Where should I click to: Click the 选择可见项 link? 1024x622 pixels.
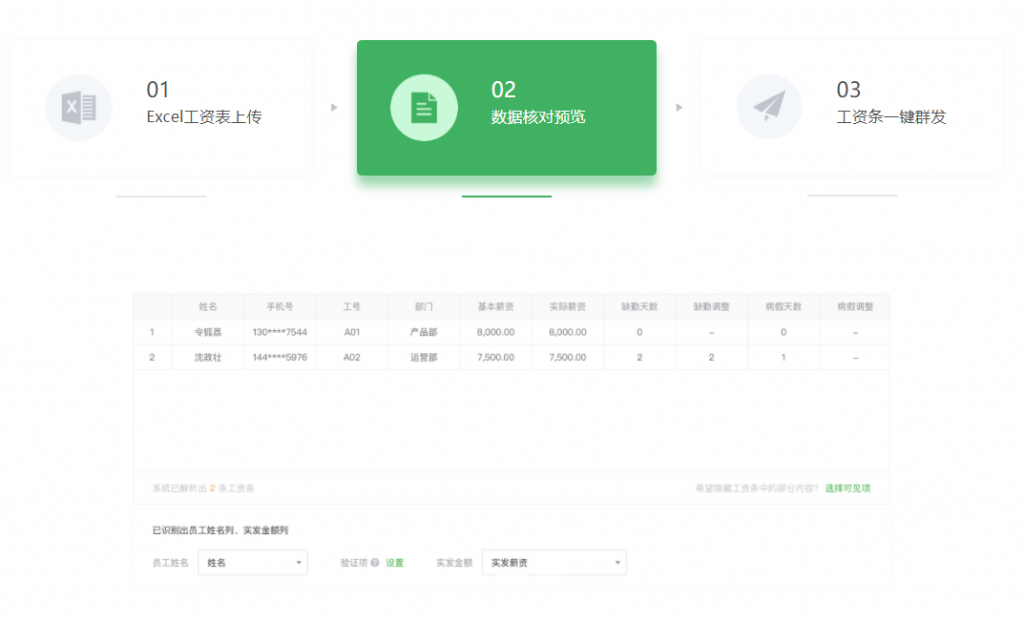click(847, 488)
